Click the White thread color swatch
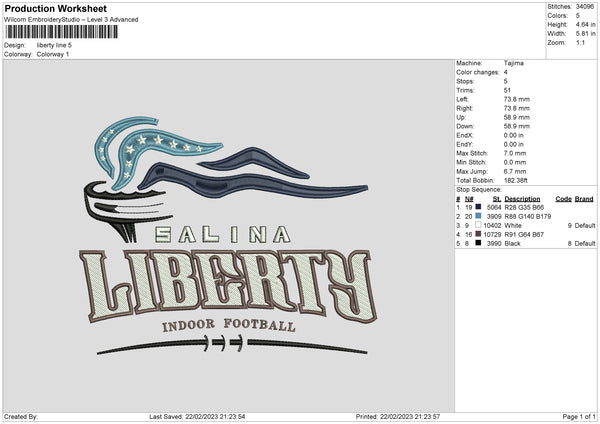The image size is (600, 424). (478, 225)
